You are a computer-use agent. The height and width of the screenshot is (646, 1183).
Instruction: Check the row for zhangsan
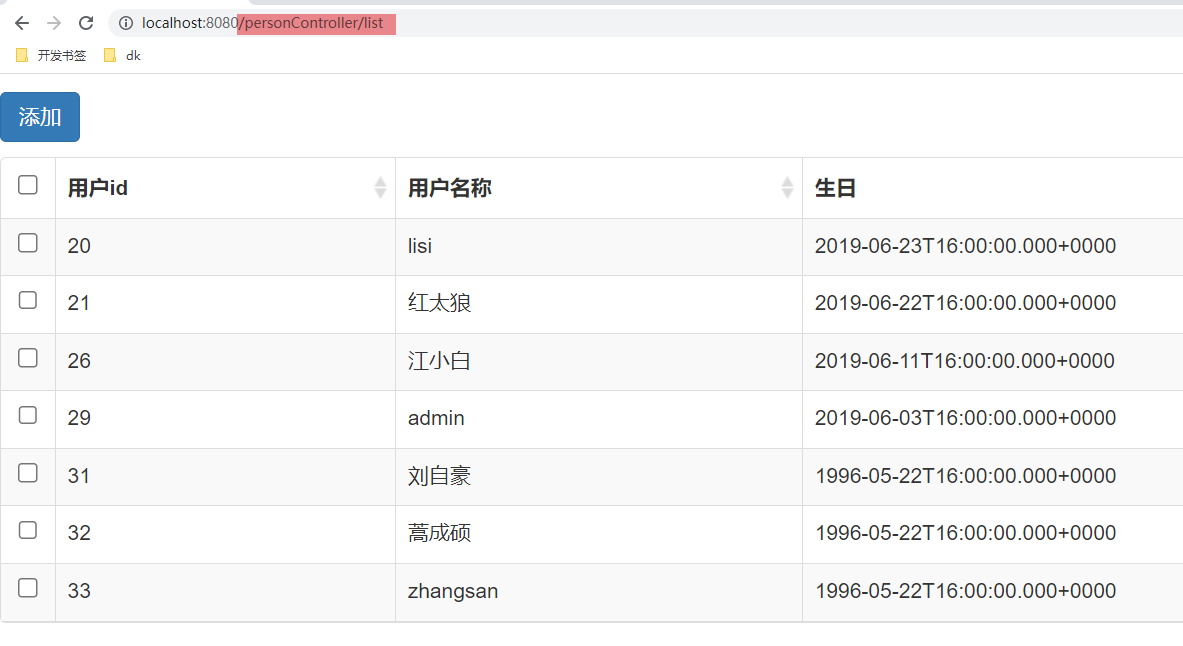coord(28,588)
